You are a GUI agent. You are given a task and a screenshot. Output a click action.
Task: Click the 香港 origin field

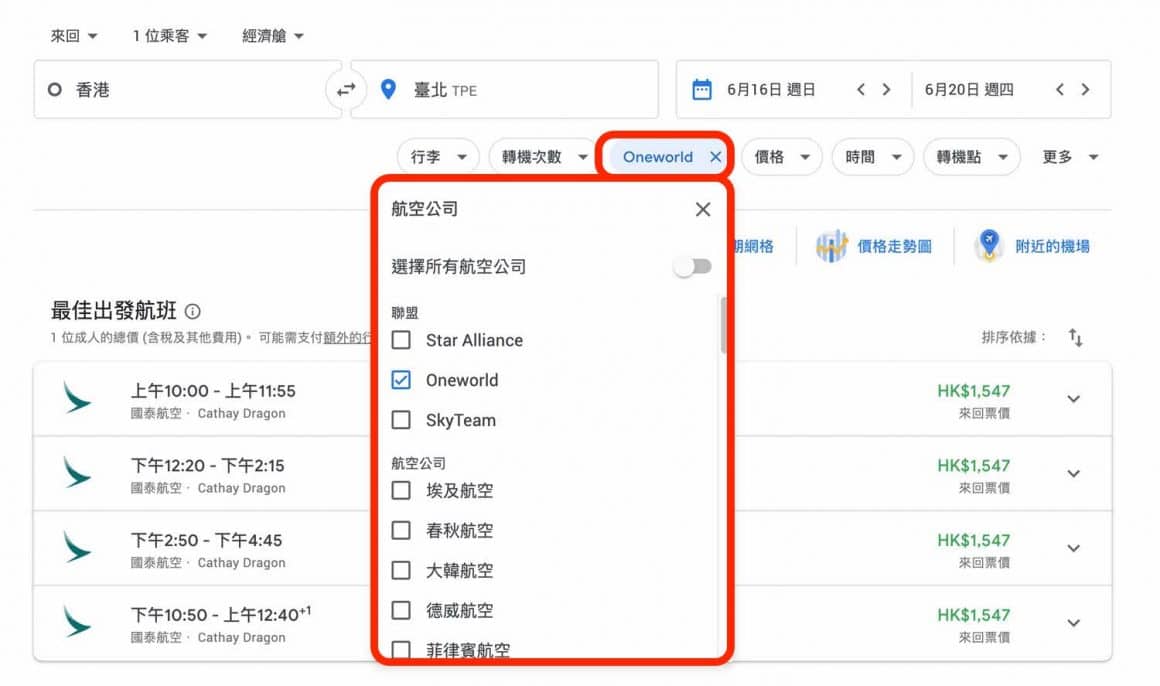pos(185,90)
